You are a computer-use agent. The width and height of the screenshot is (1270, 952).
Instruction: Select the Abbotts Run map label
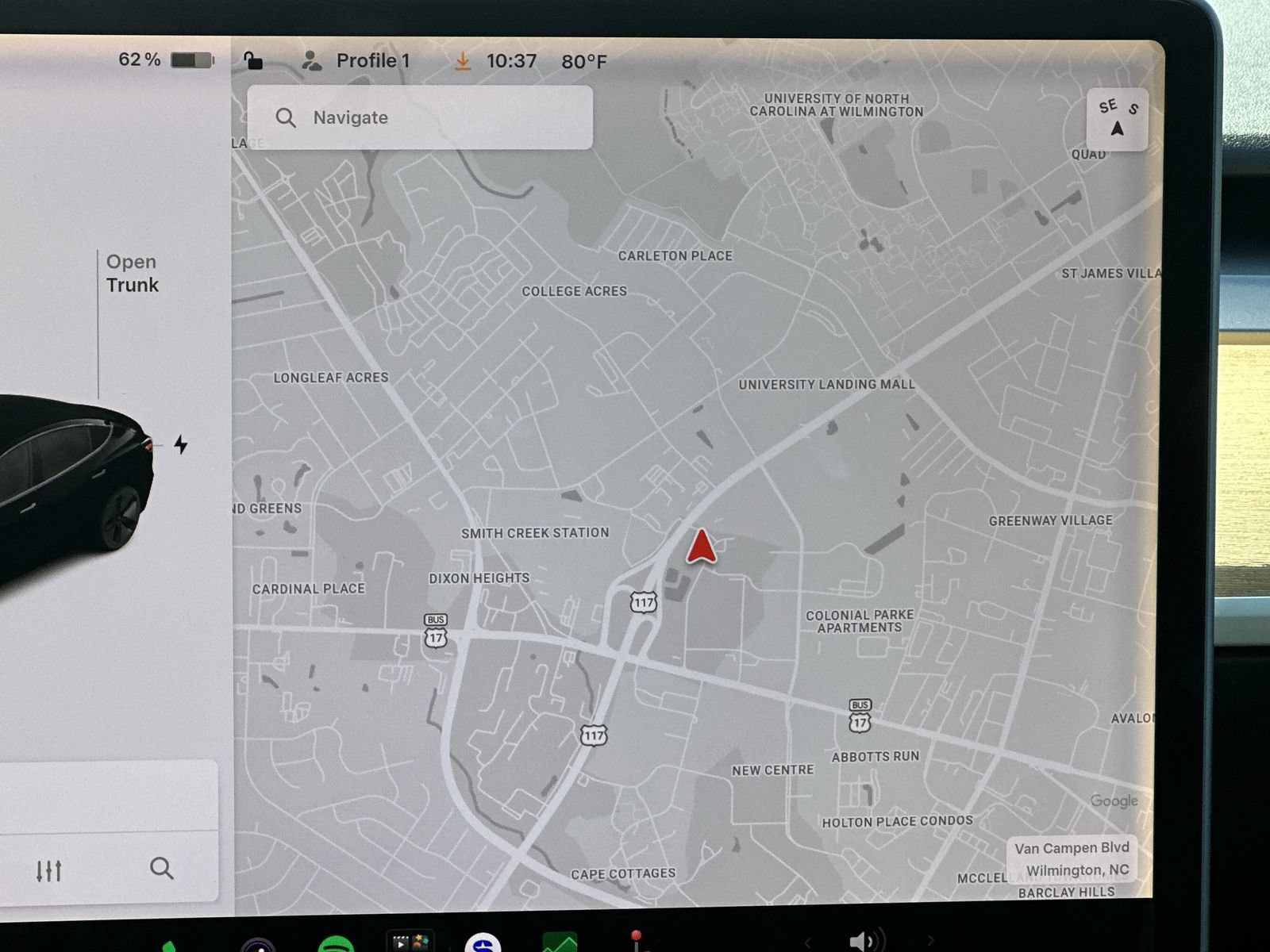pyautogui.click(x=876, y=757)
